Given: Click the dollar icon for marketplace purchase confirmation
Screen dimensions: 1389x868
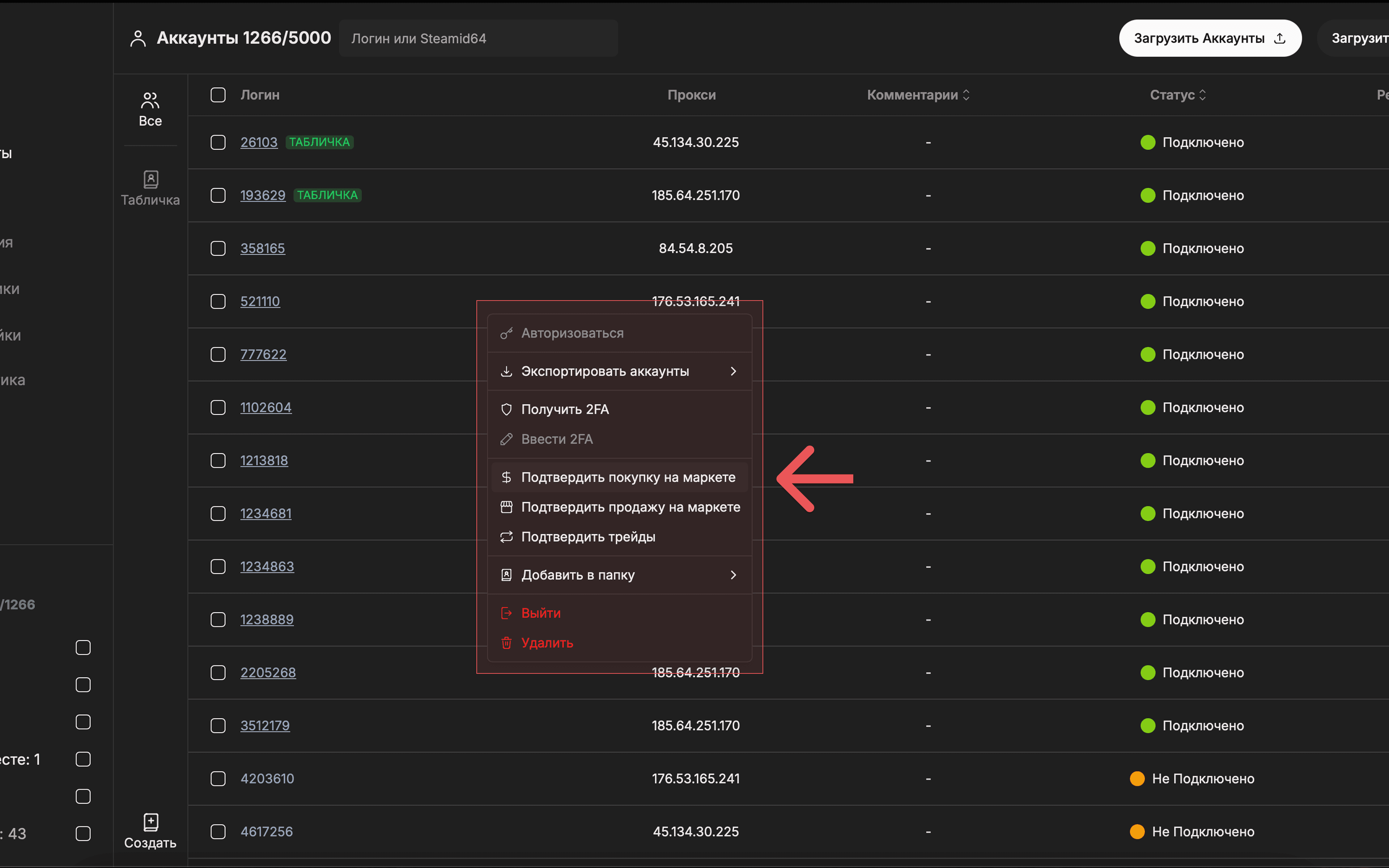Looking at the screenshot, I should [507, 477].
